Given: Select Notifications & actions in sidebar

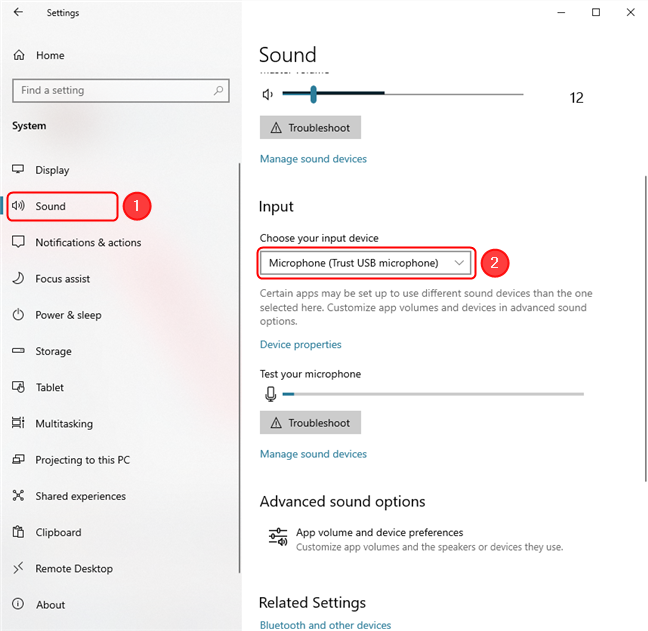Looking at the screenshot, I should 88,243.
